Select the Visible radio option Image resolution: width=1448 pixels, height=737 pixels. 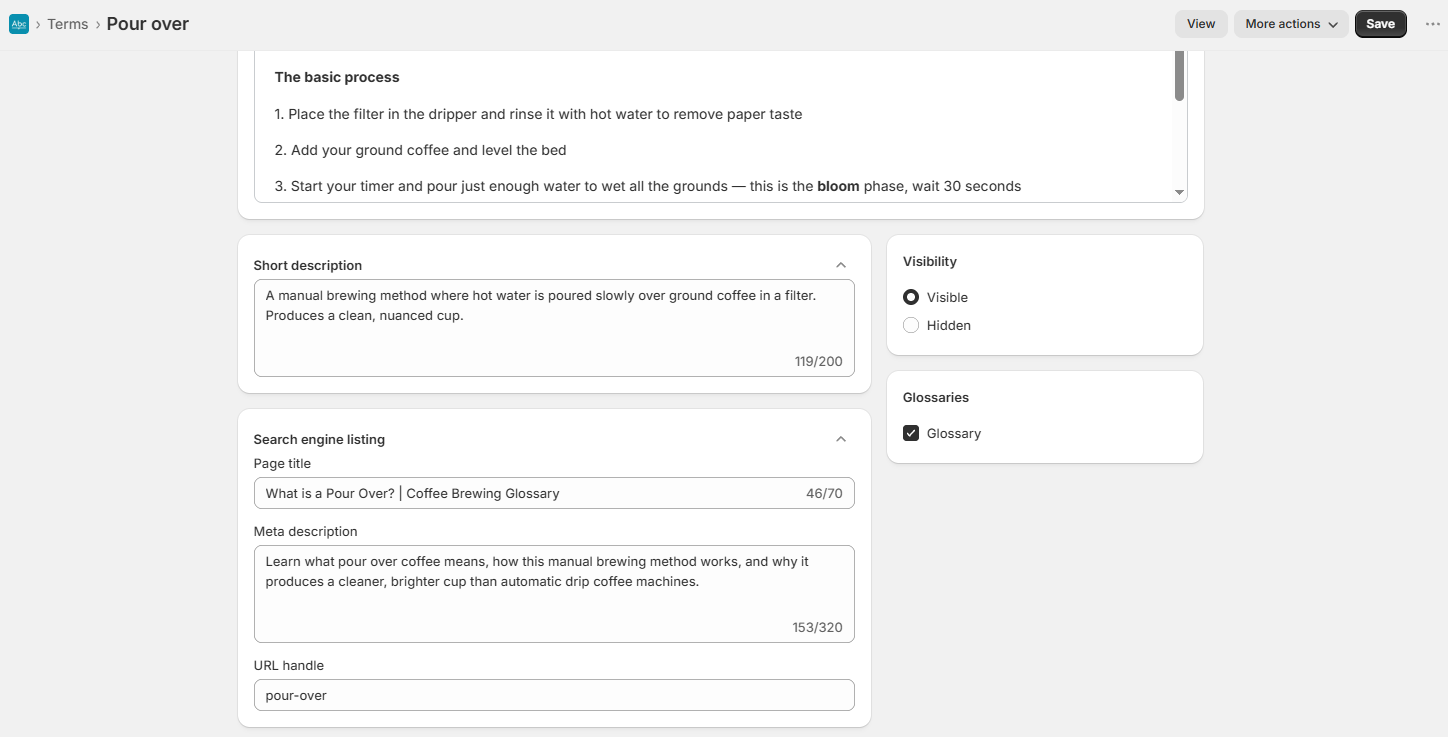pos(911,297)
